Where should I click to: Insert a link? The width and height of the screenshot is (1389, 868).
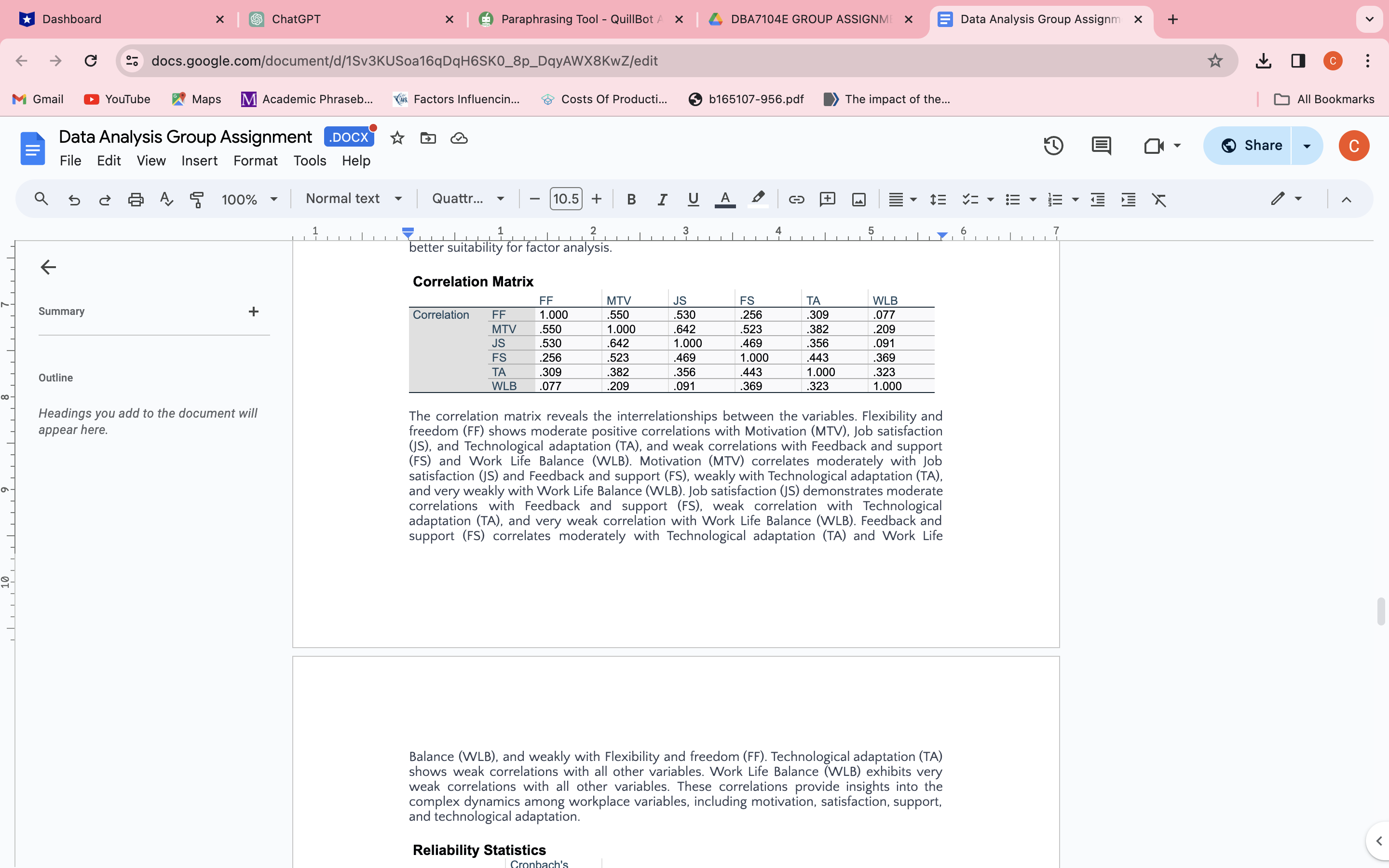(796, 199)
